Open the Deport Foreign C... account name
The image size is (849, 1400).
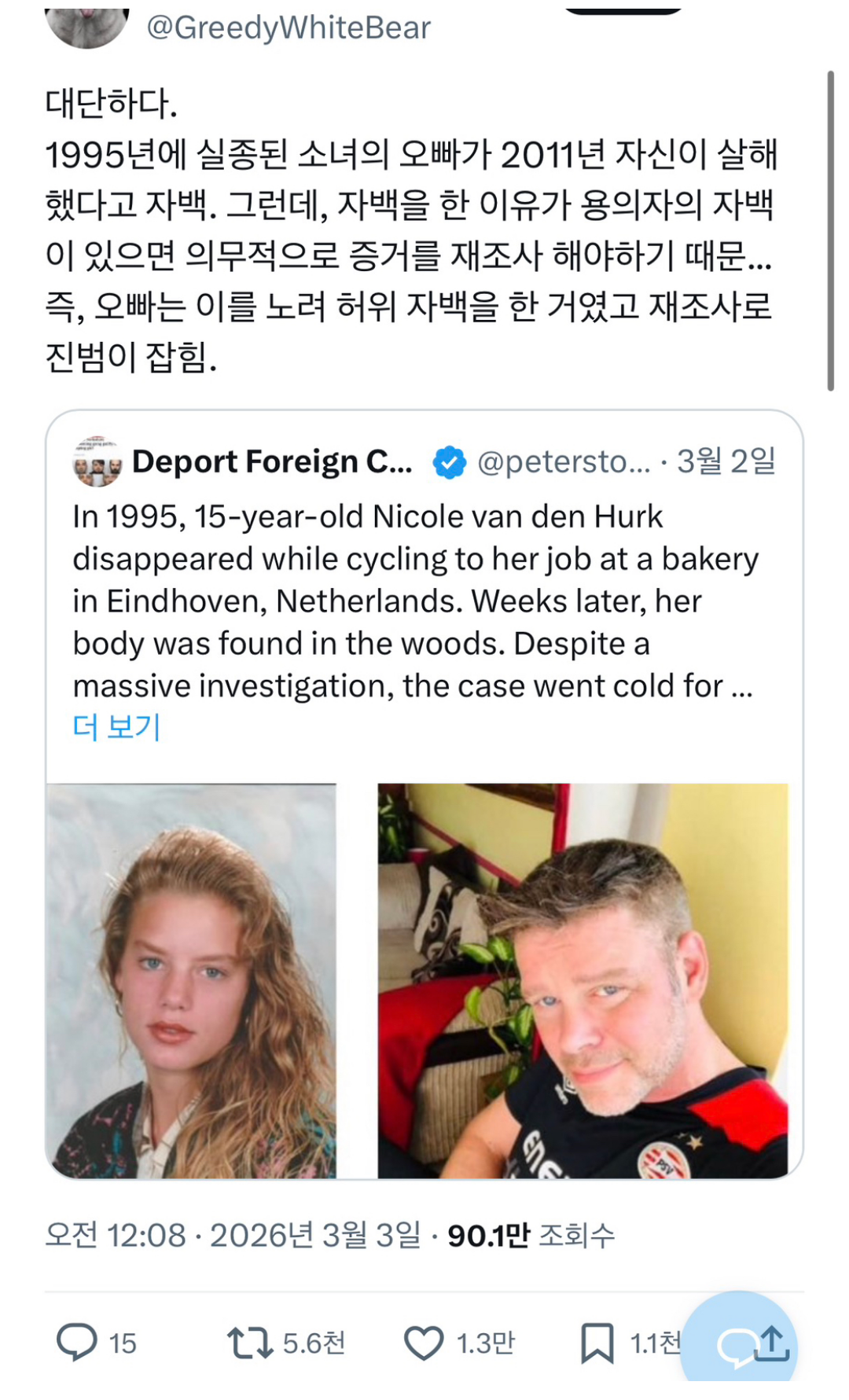tap(272, 461)
